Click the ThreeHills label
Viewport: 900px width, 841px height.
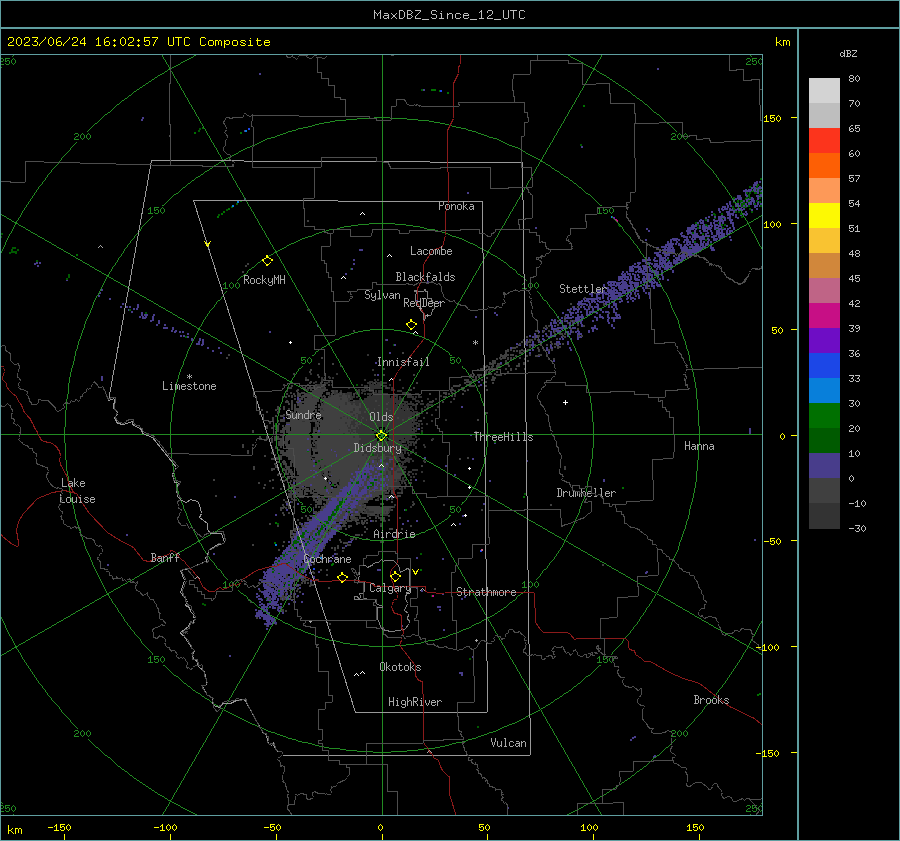coord(503,437)
